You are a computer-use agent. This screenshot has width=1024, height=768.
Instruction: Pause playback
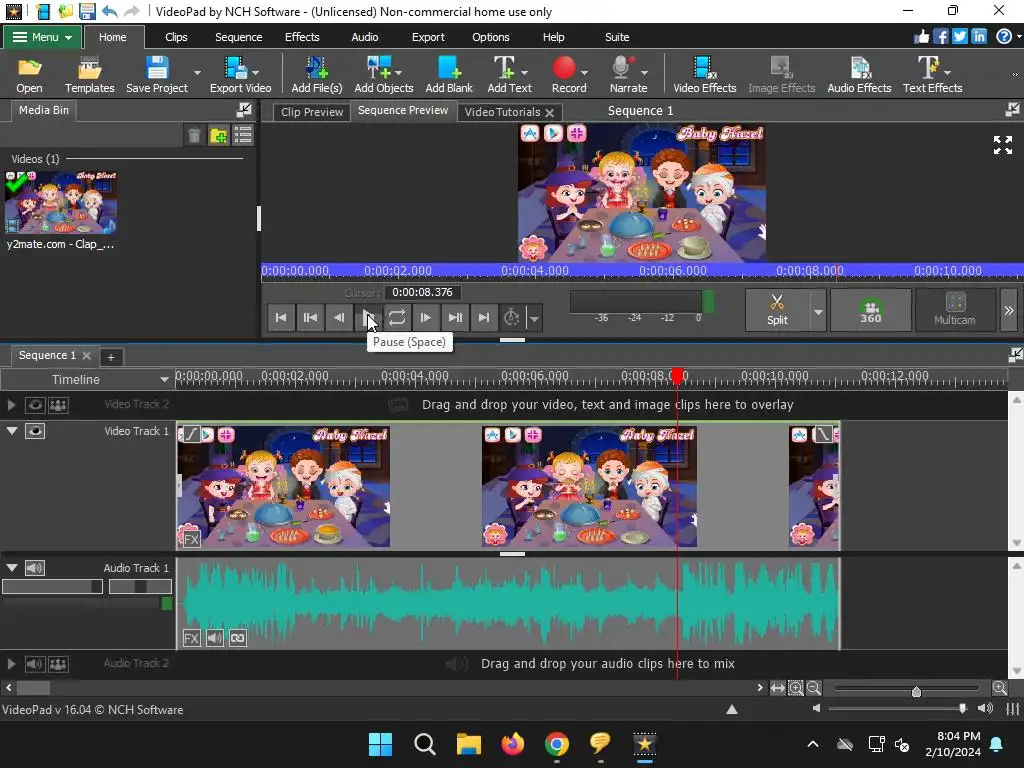368,317
